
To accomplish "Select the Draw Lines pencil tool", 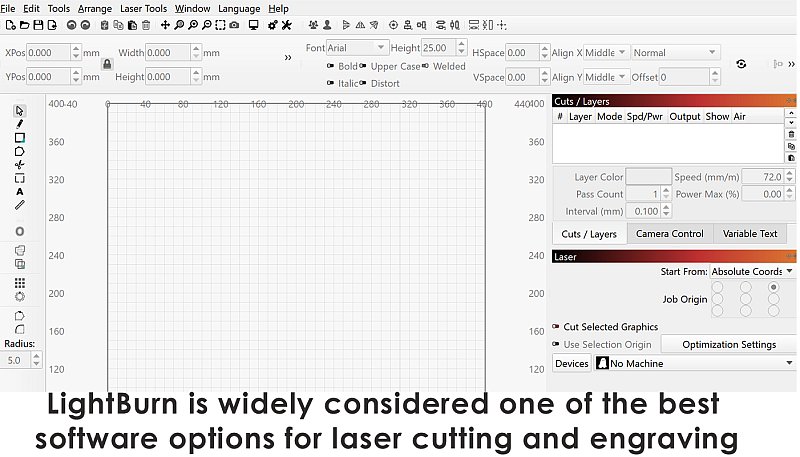I will point(20,124).
